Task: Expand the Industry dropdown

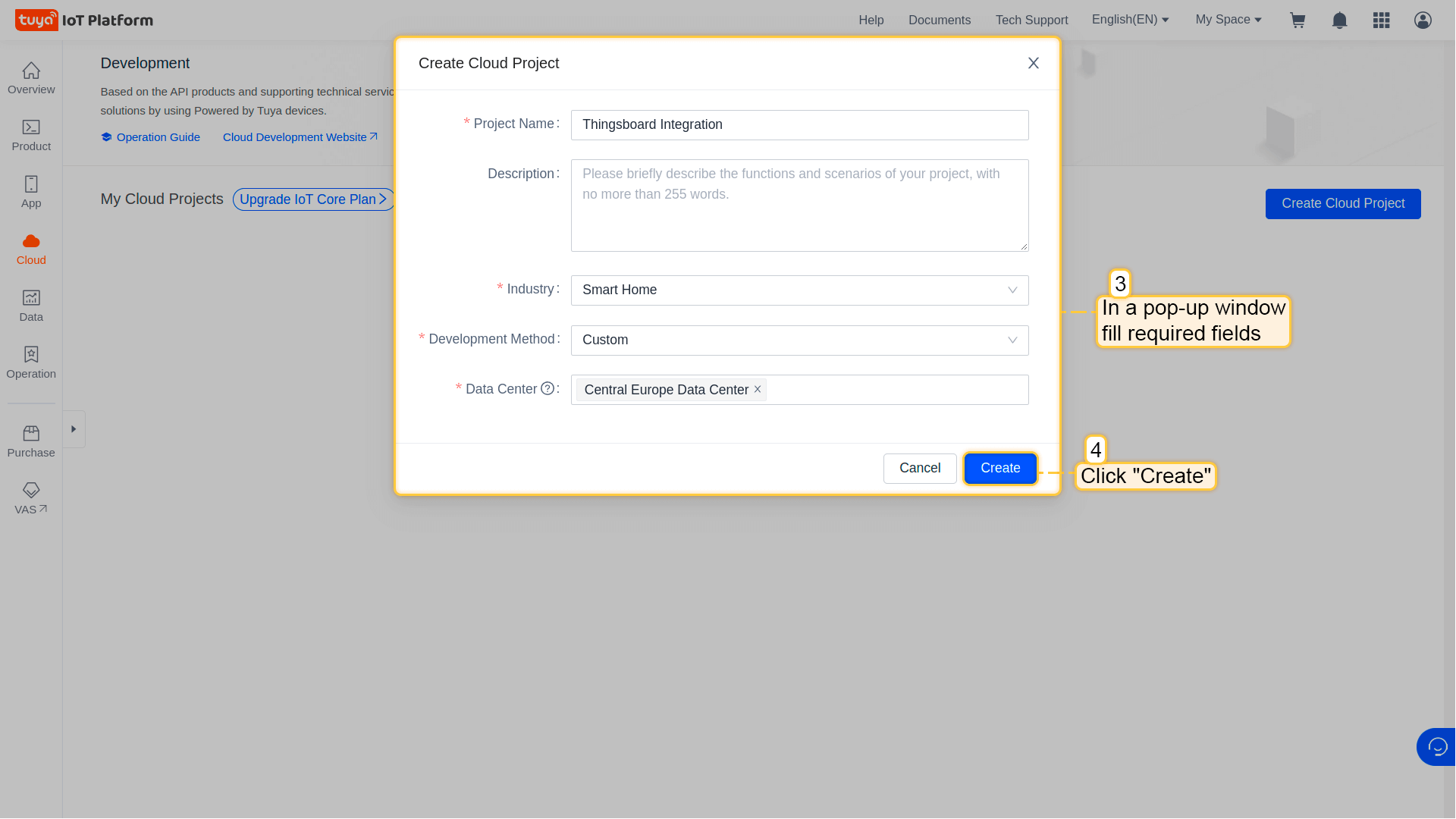Action: (799, 290)
